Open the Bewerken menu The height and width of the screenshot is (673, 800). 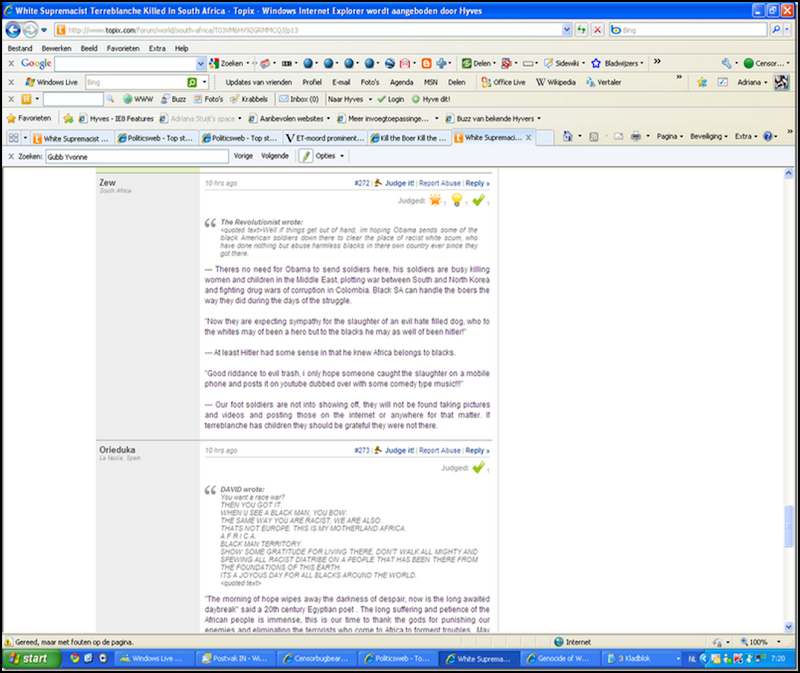56,48
